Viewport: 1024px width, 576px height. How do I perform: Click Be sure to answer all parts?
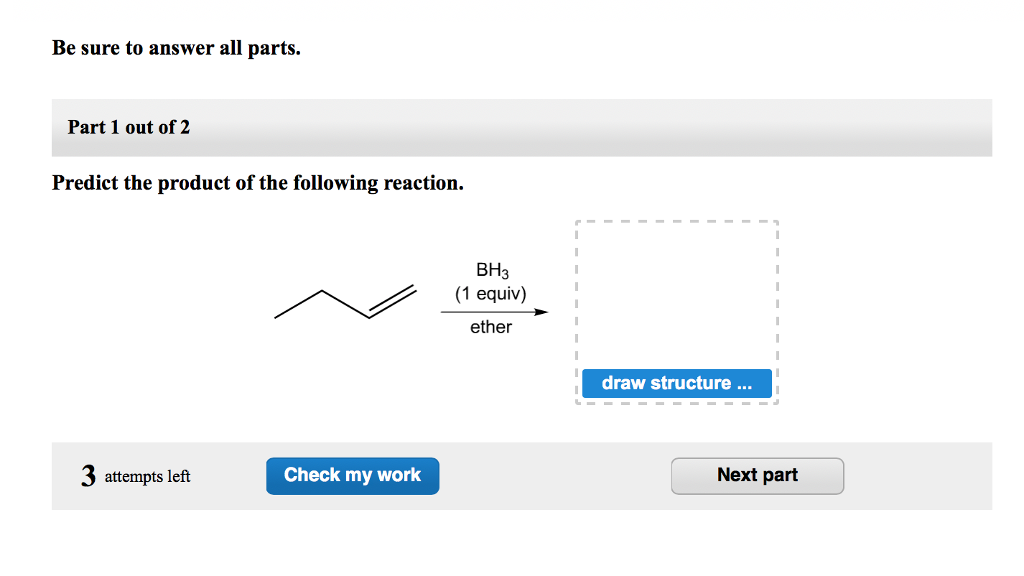pos(176,47)
